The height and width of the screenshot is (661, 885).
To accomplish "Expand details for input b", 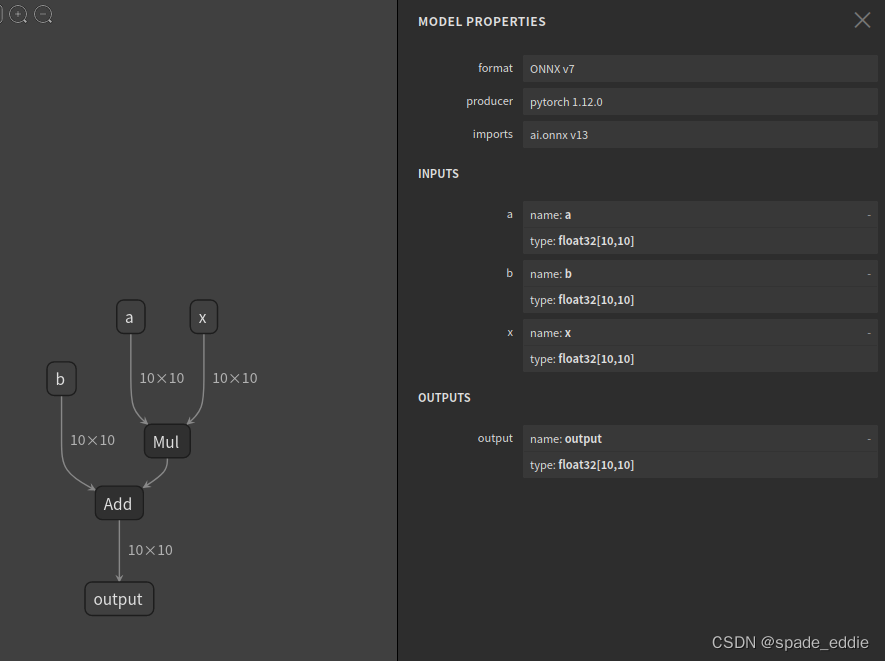I will tap(869, 274).
